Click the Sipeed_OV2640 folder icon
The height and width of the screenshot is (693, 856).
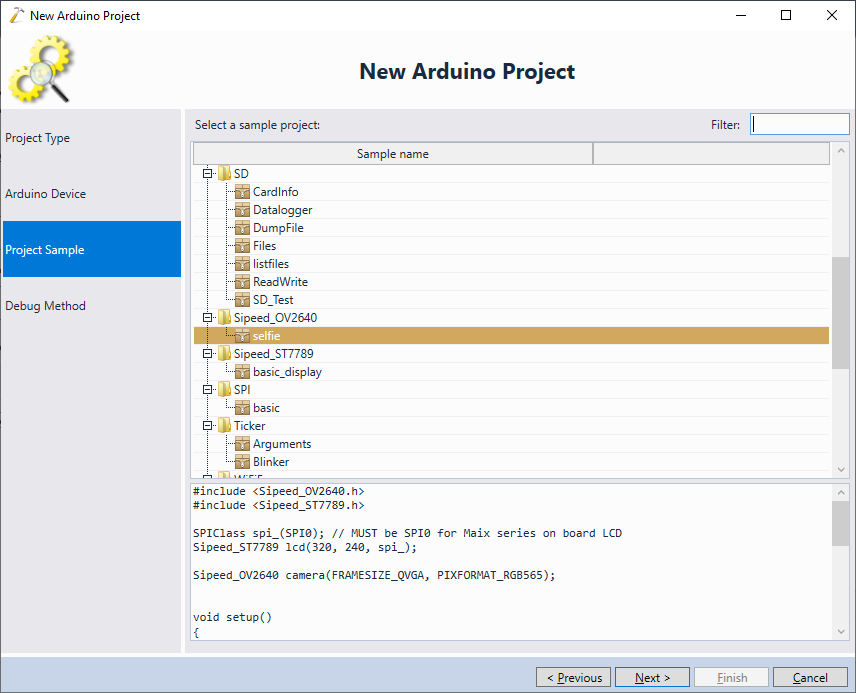pyautogui.click(x=224, y=318)
